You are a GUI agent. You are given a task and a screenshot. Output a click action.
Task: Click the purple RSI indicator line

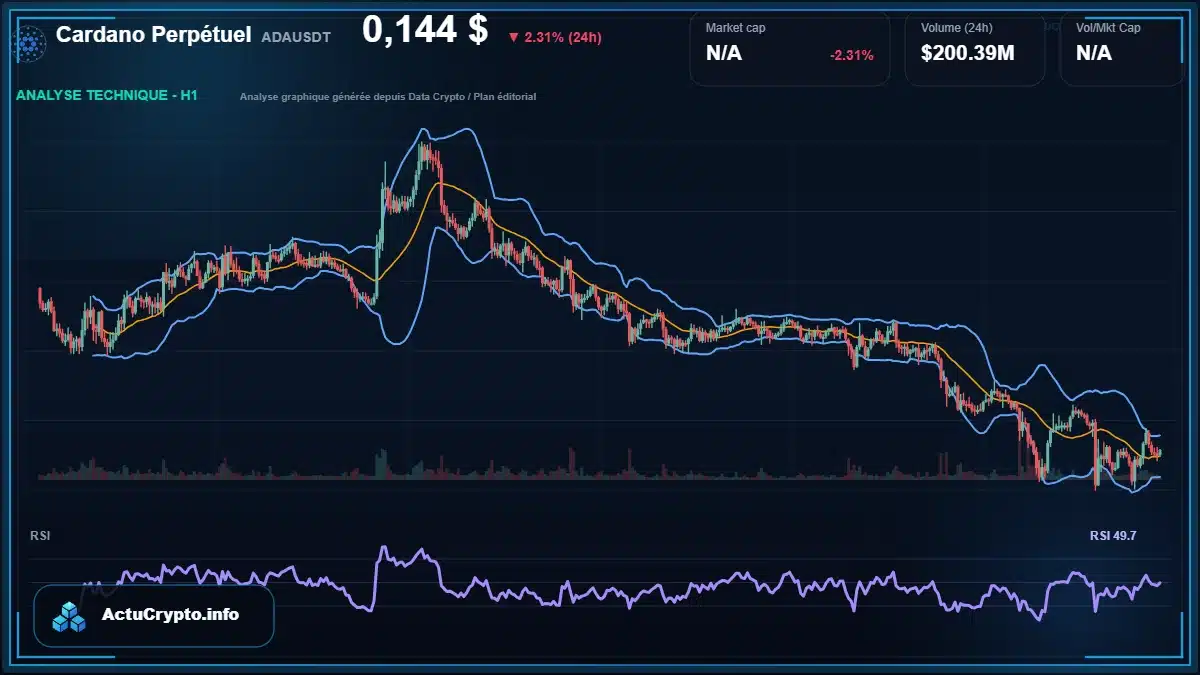620,585
